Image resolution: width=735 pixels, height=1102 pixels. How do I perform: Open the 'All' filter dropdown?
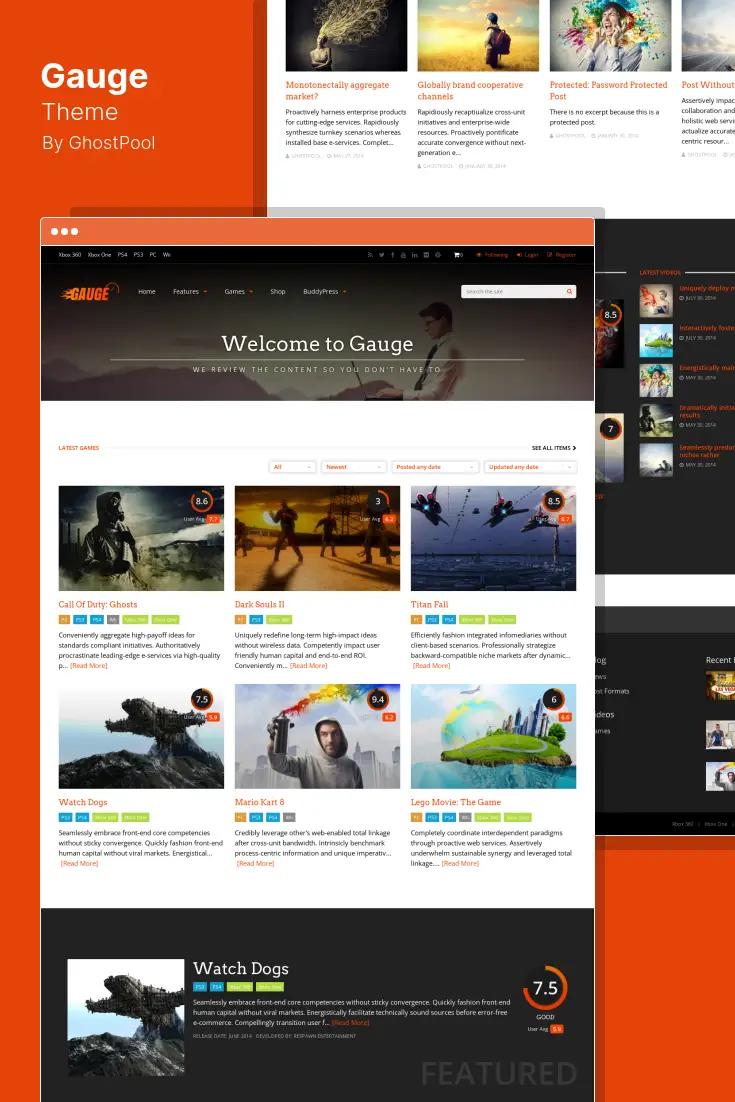[292, 467]
